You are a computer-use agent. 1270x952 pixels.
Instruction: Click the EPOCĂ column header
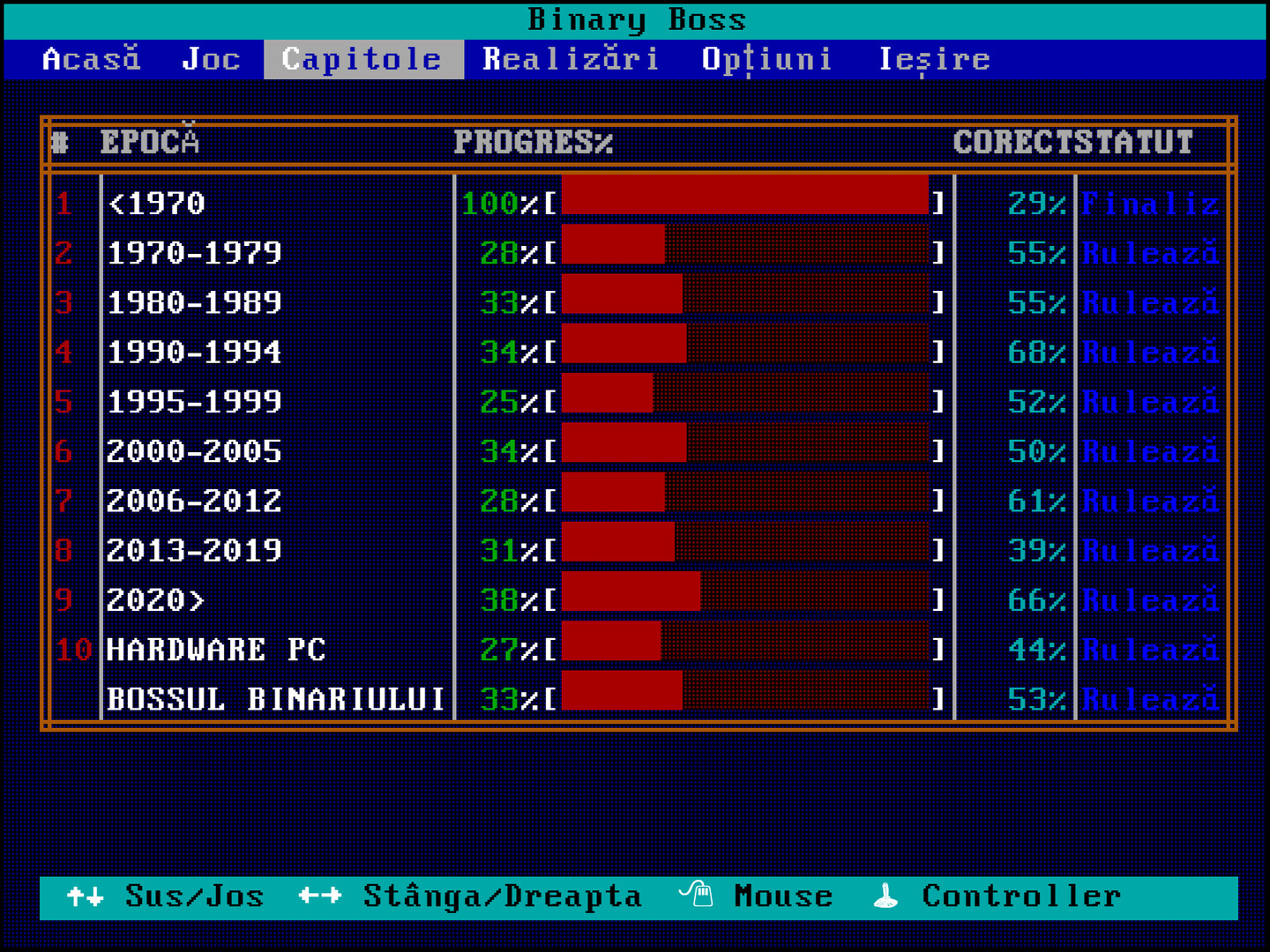pyautogui.click(x=150, y=142)
